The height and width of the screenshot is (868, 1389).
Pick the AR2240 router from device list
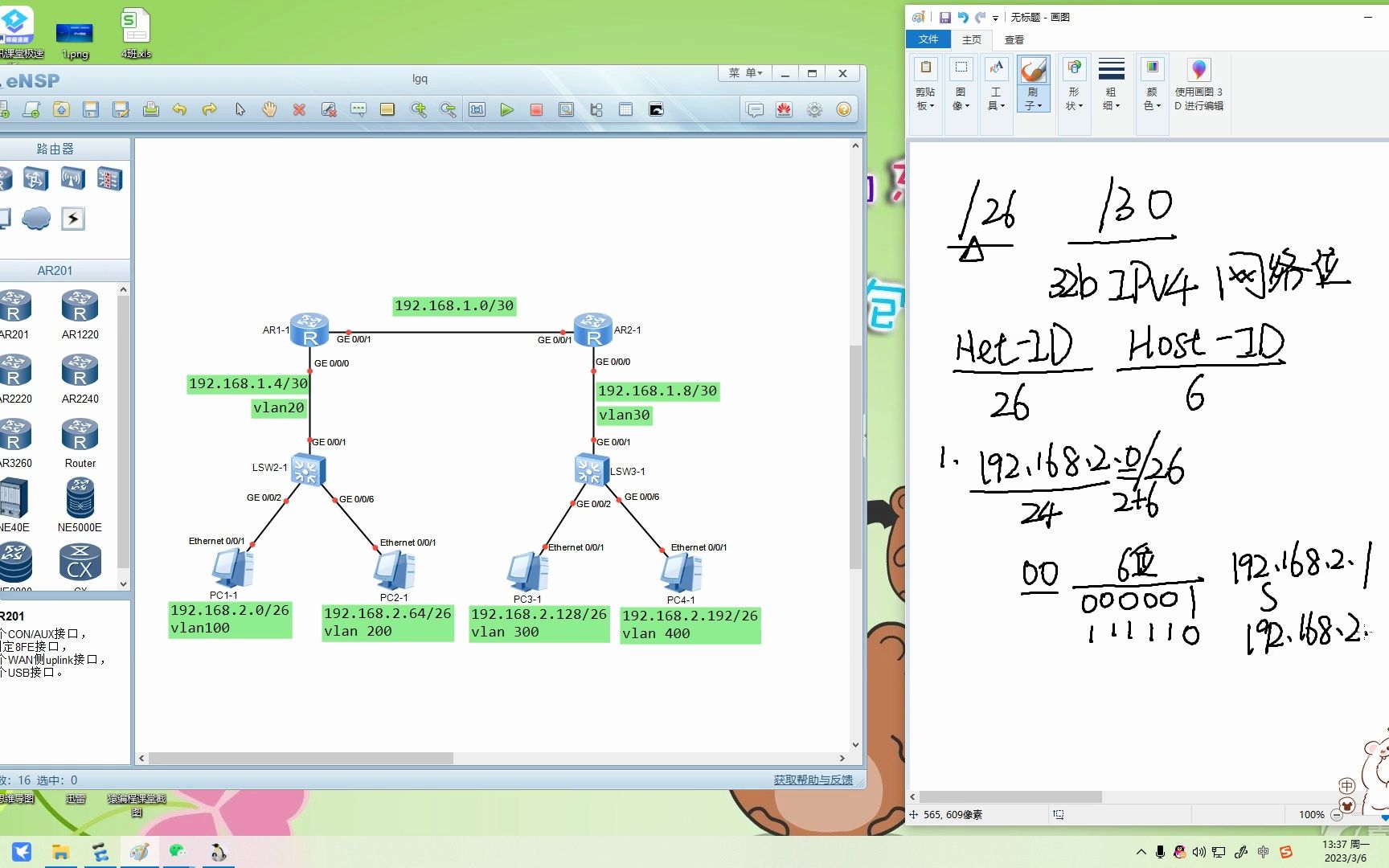click(x=80, y=379)
